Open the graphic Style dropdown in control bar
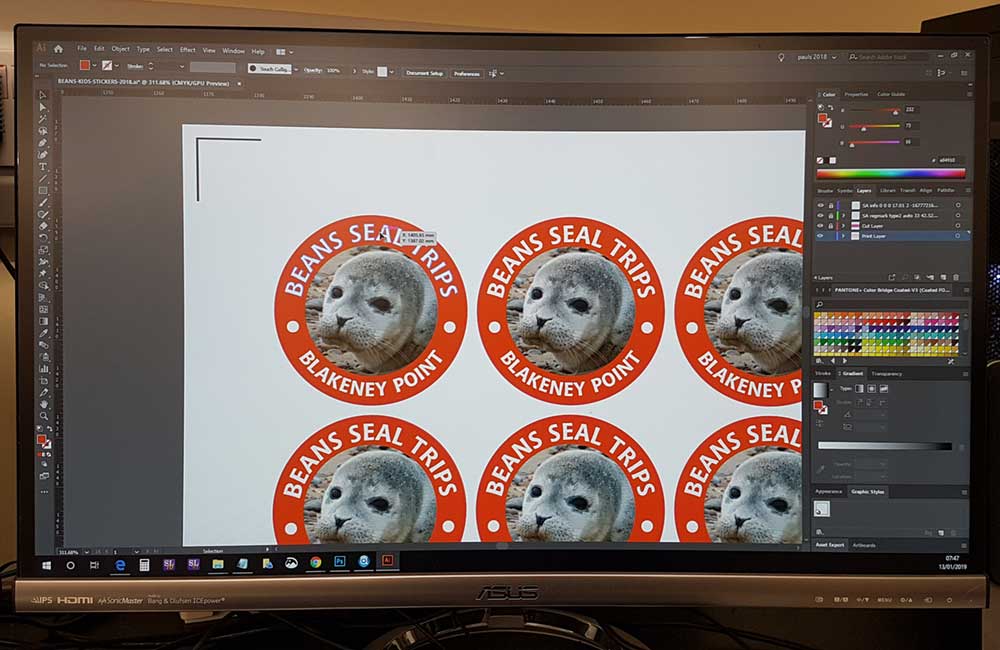This screenshot has height=650, width=1000. pyautogui.click(x=392, y=72)
